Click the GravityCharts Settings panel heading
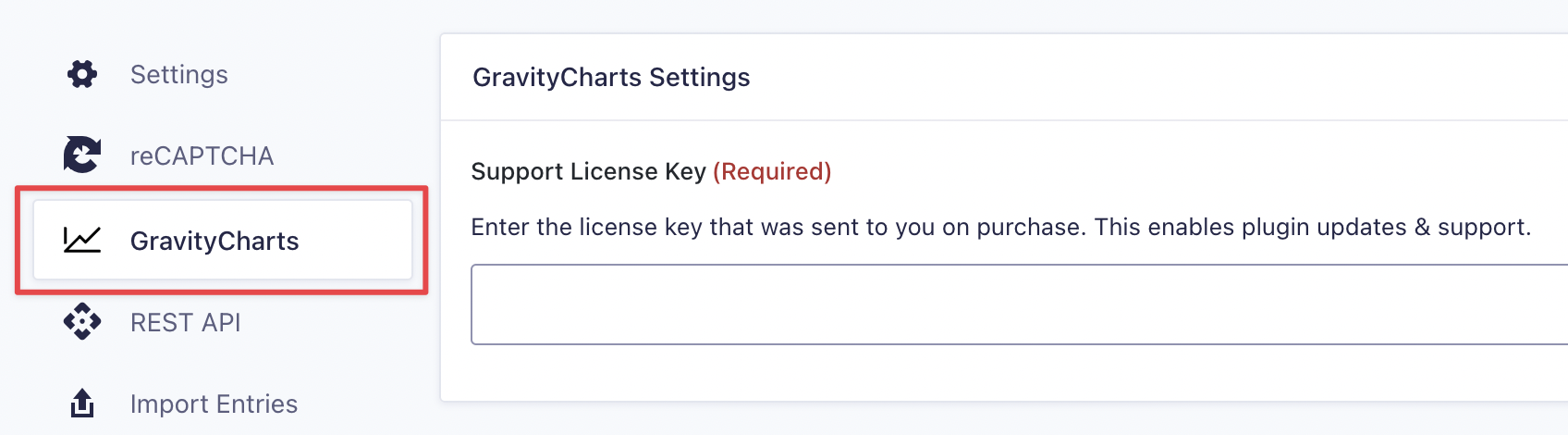1568x435 pixels. 611,77
